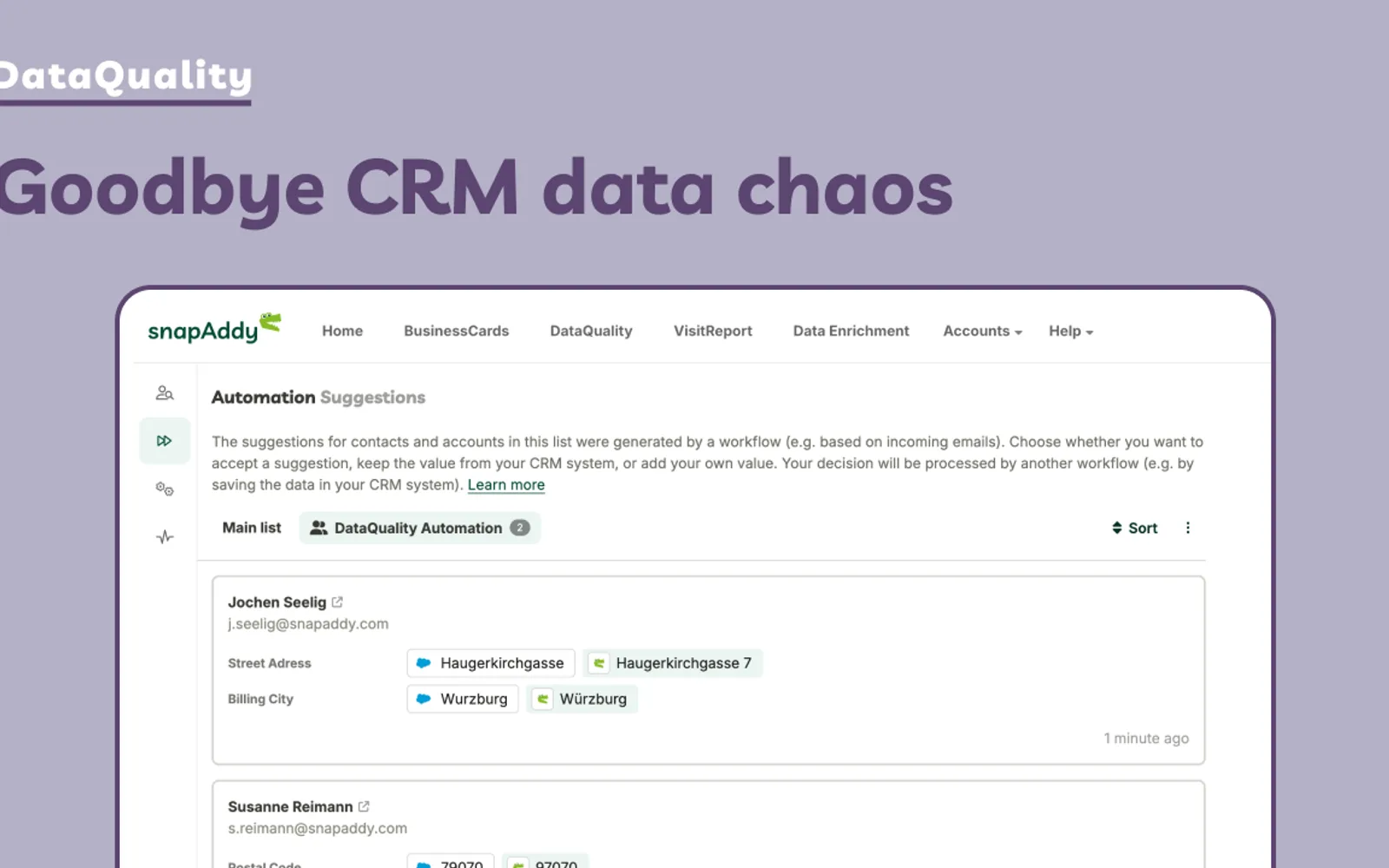Click the Automation Suggestions heading

click(319, 397)
